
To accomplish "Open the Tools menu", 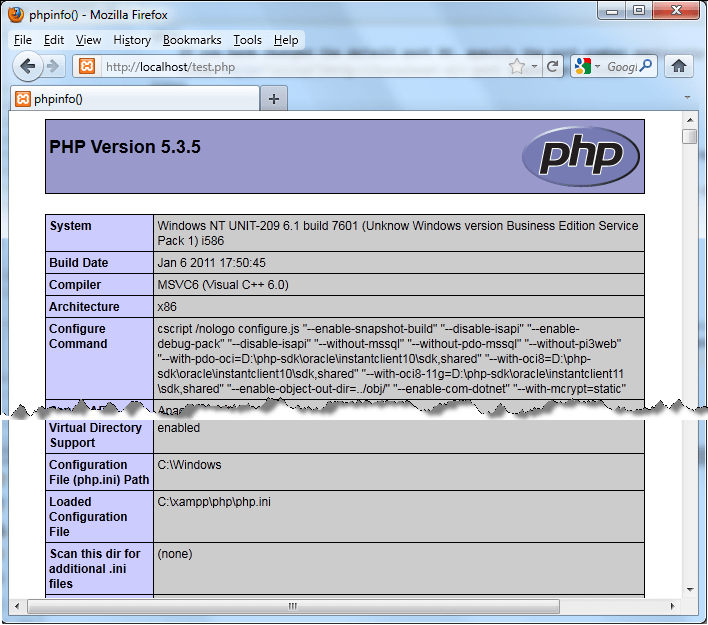I will 247,40.
